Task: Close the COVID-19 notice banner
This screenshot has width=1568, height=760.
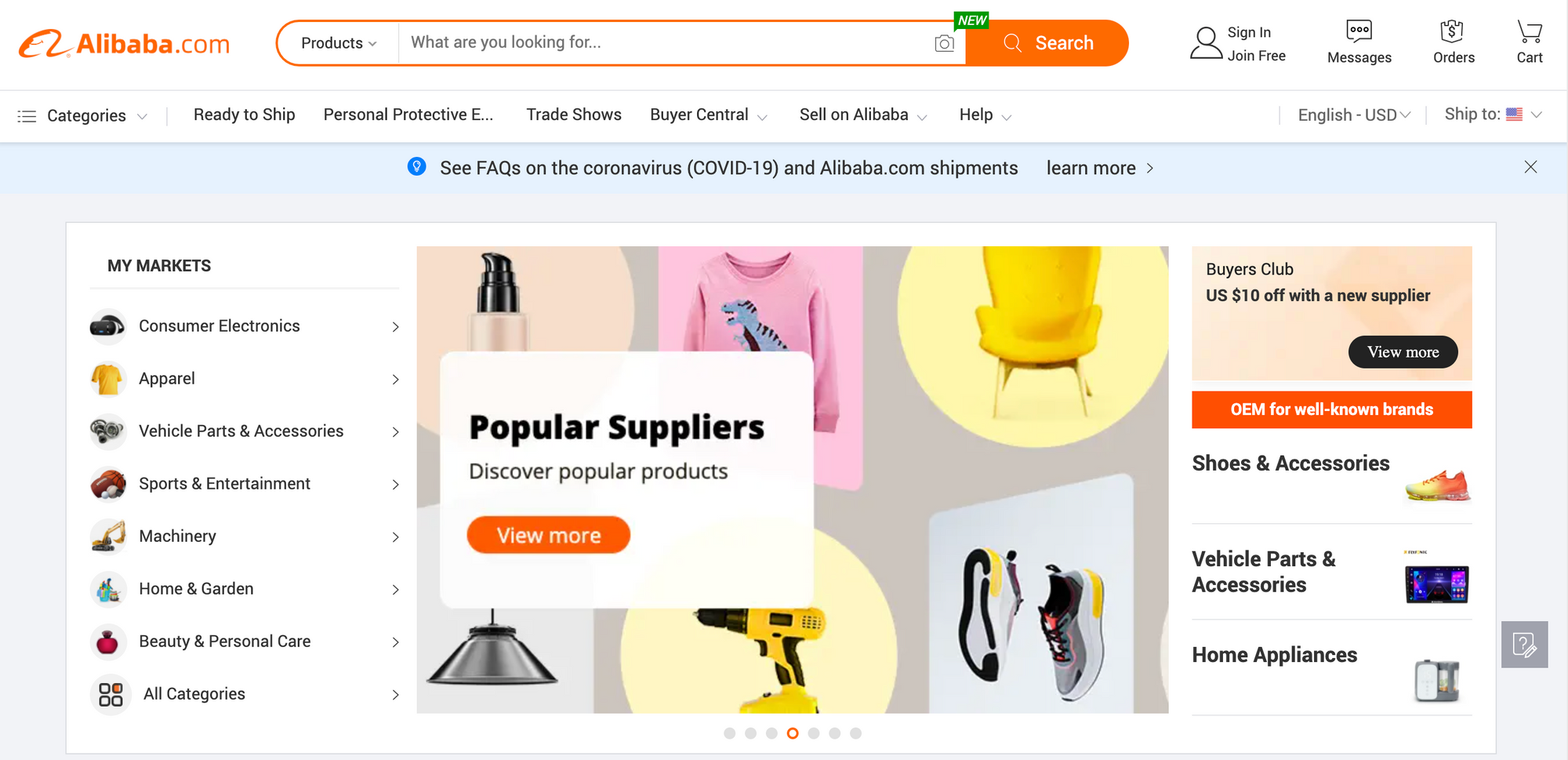Action: coord(1530,167)
